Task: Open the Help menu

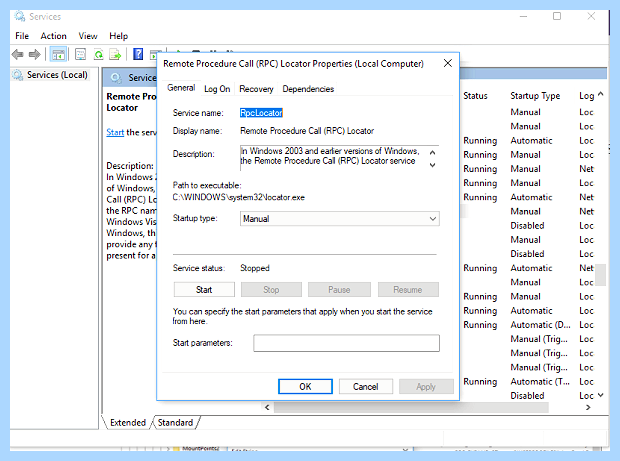Action: point(119,36)
